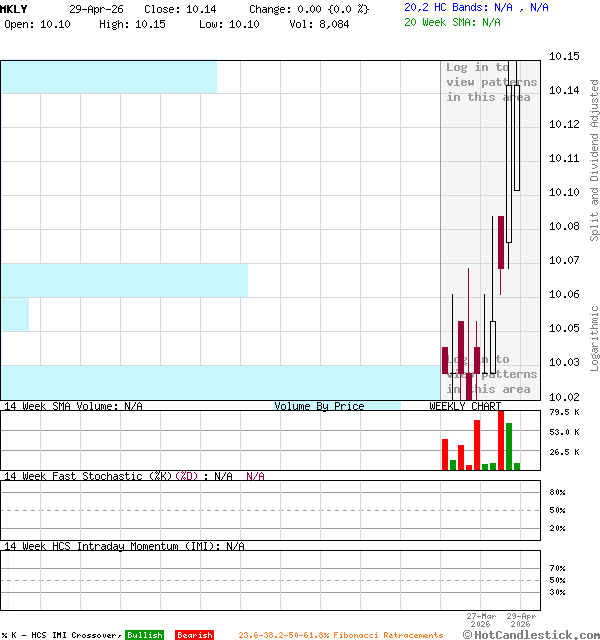This screenshot has height=640, width=600.
Task: Click the first red volume bar
Action: tap(445, 454)
